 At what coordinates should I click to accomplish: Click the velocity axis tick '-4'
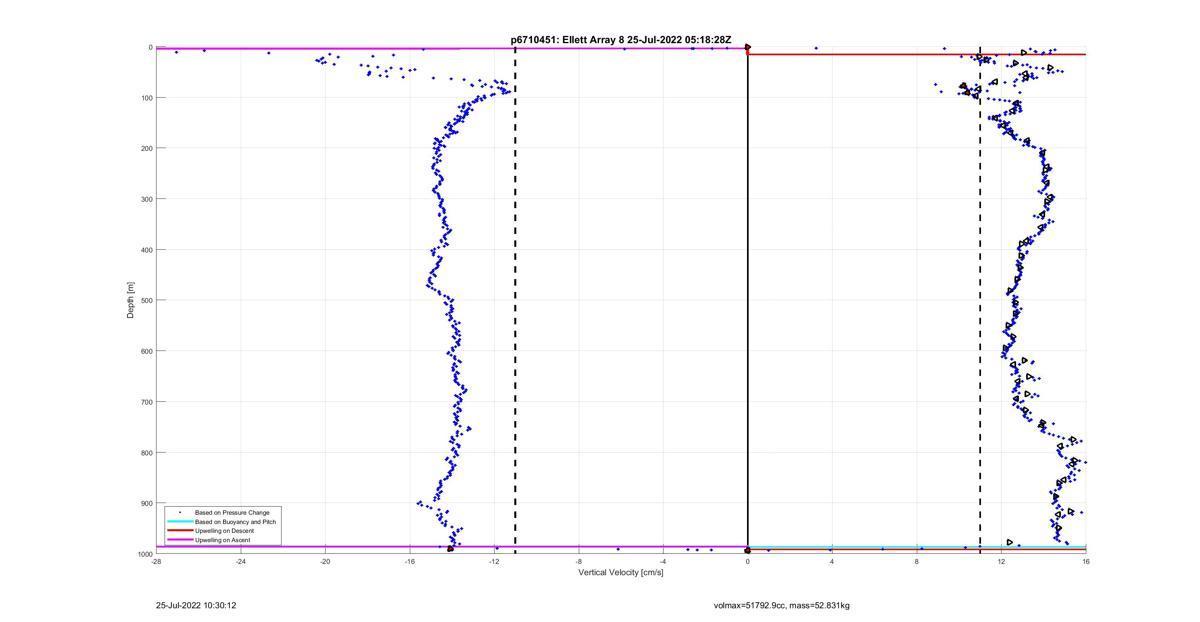coord(663,562)
